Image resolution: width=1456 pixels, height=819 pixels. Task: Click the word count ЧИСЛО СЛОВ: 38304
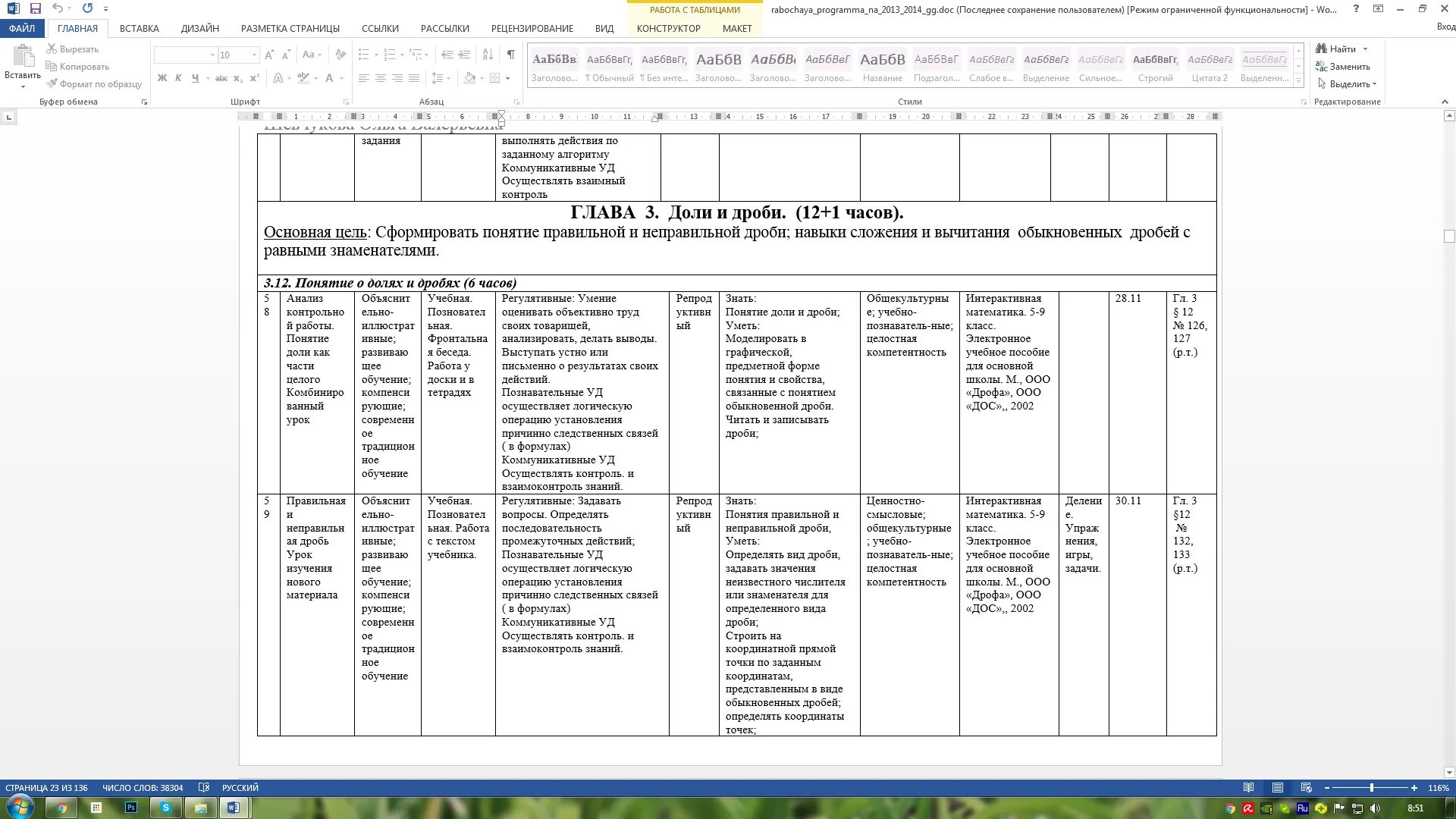[x=143, y=788]
